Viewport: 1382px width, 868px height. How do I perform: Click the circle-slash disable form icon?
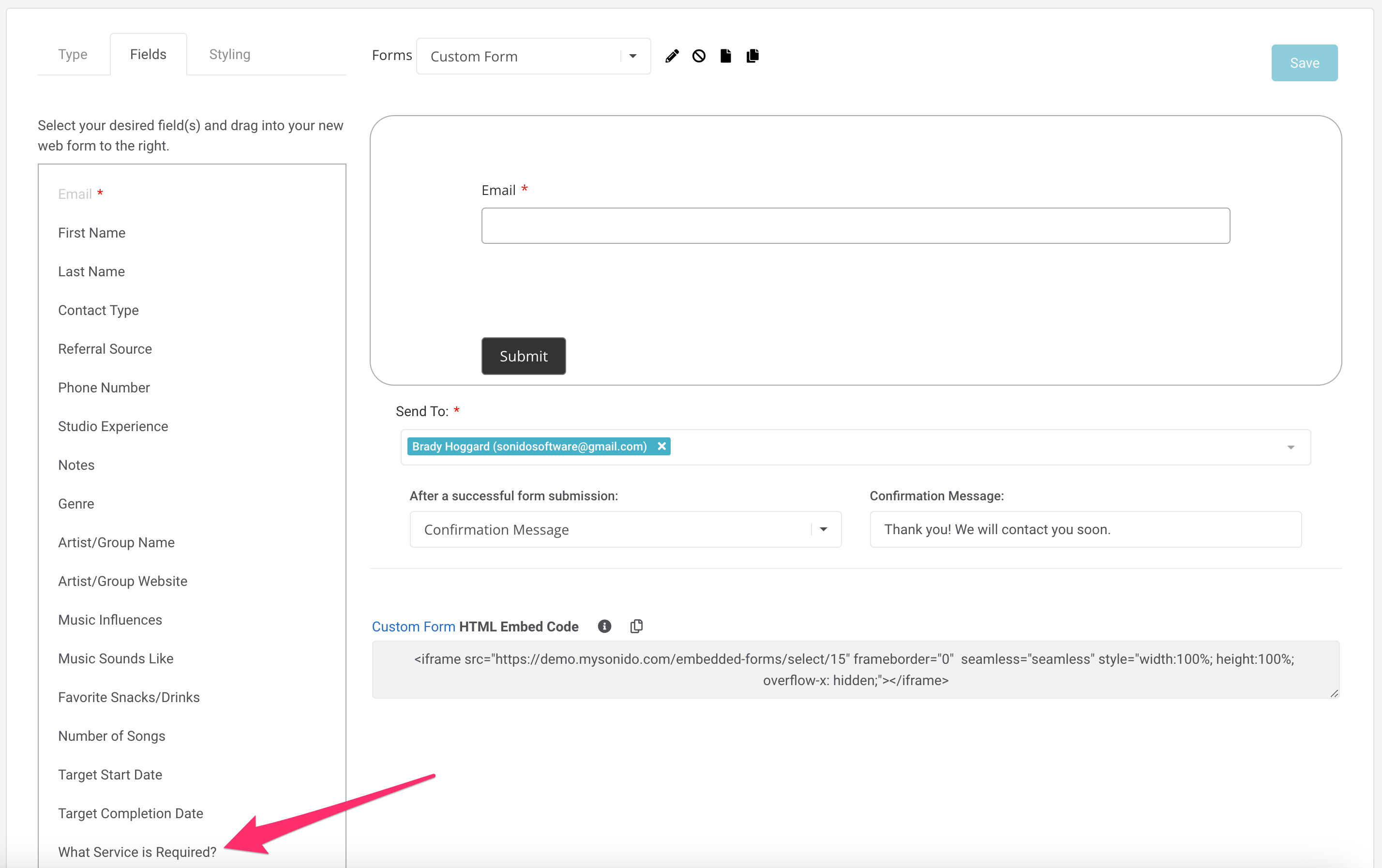pyautogui.click(x=698, y=56)
